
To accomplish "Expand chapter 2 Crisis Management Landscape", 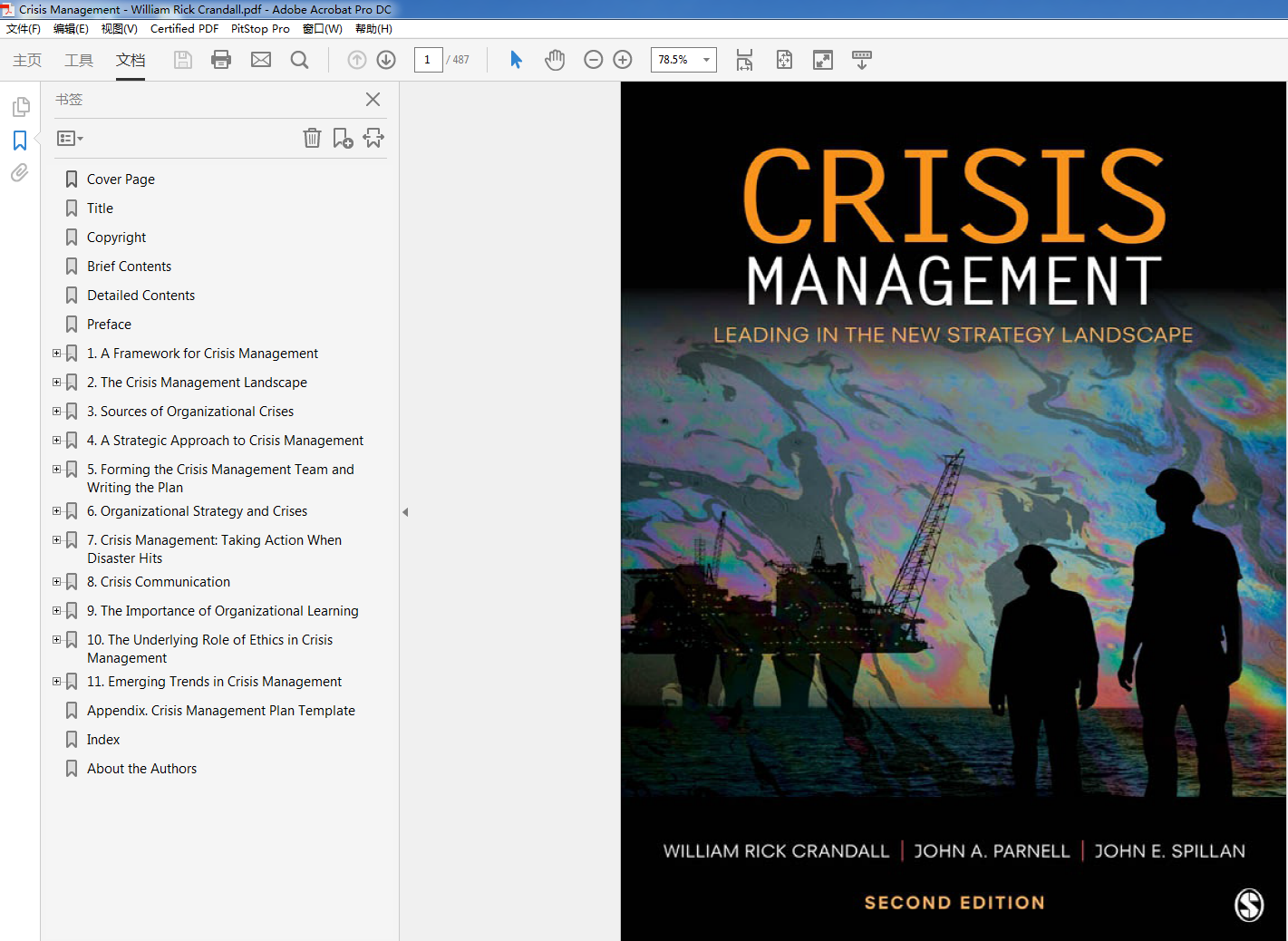I will tap(56, 383).
